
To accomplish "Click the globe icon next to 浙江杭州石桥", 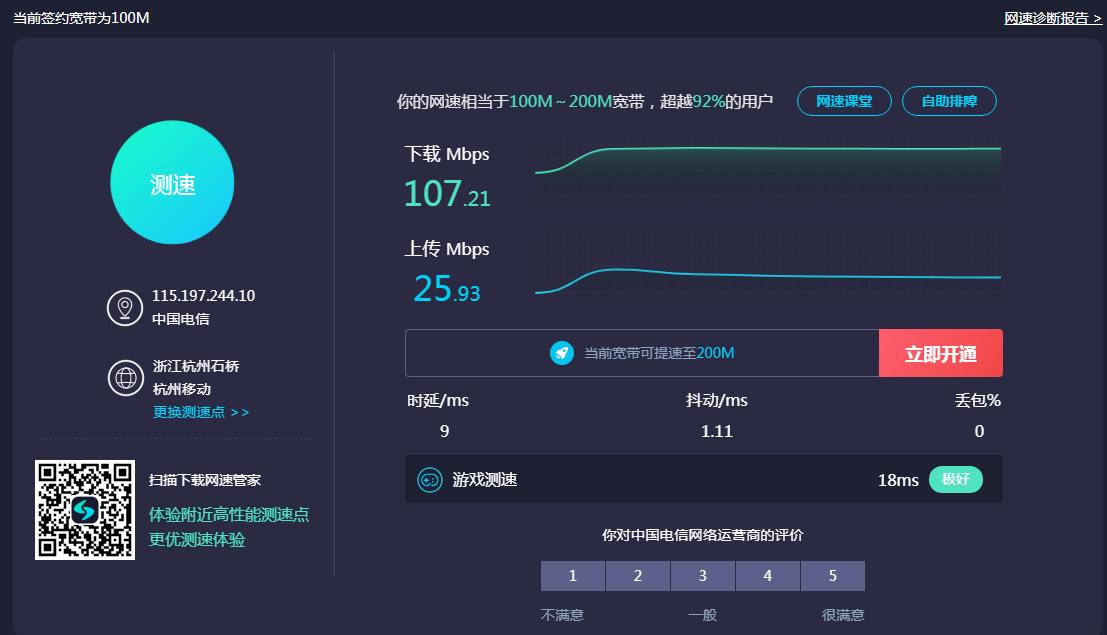I will pos(126,378).
